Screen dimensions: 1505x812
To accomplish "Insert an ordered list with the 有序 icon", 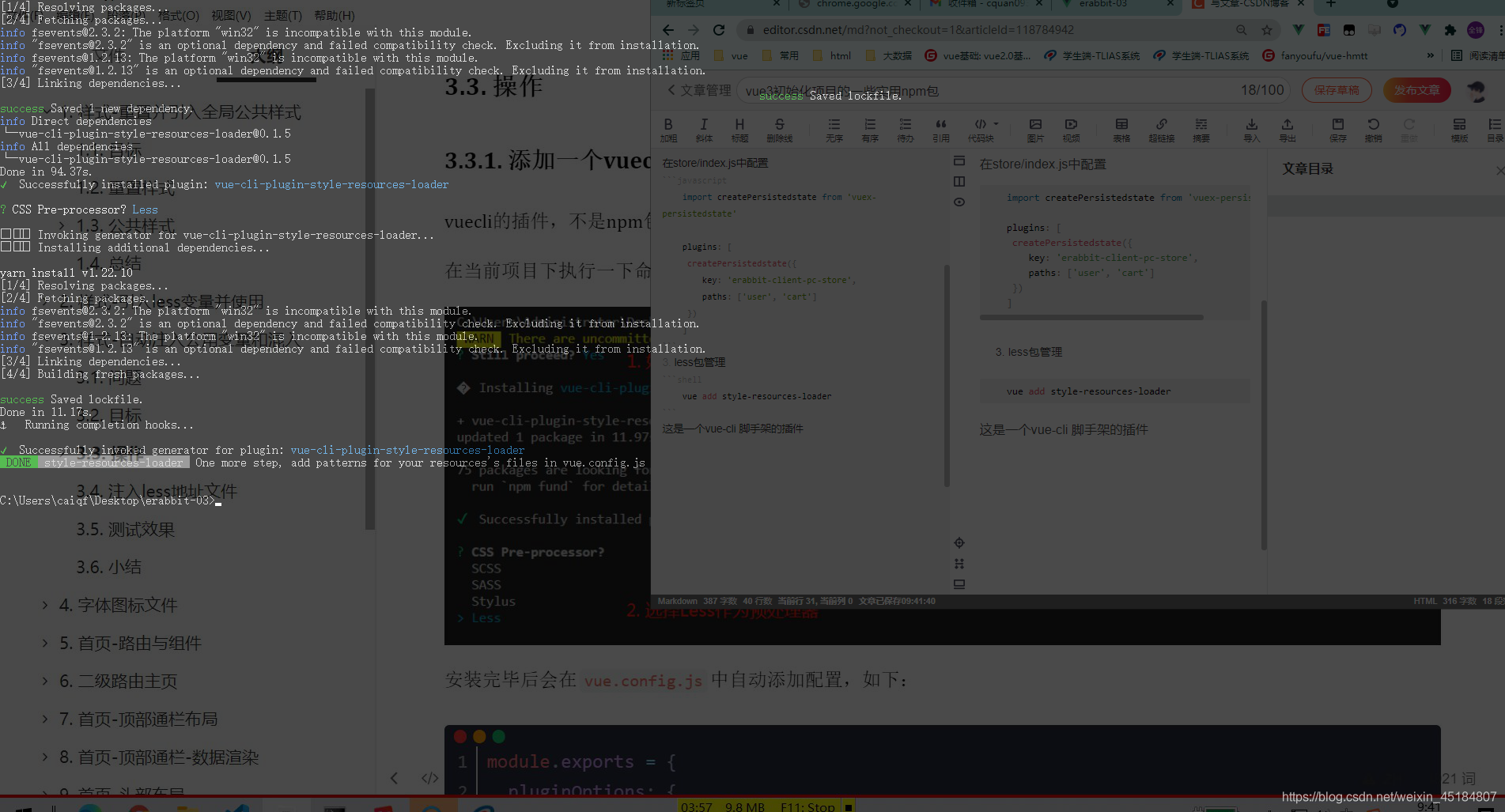I will pos(870,130).
